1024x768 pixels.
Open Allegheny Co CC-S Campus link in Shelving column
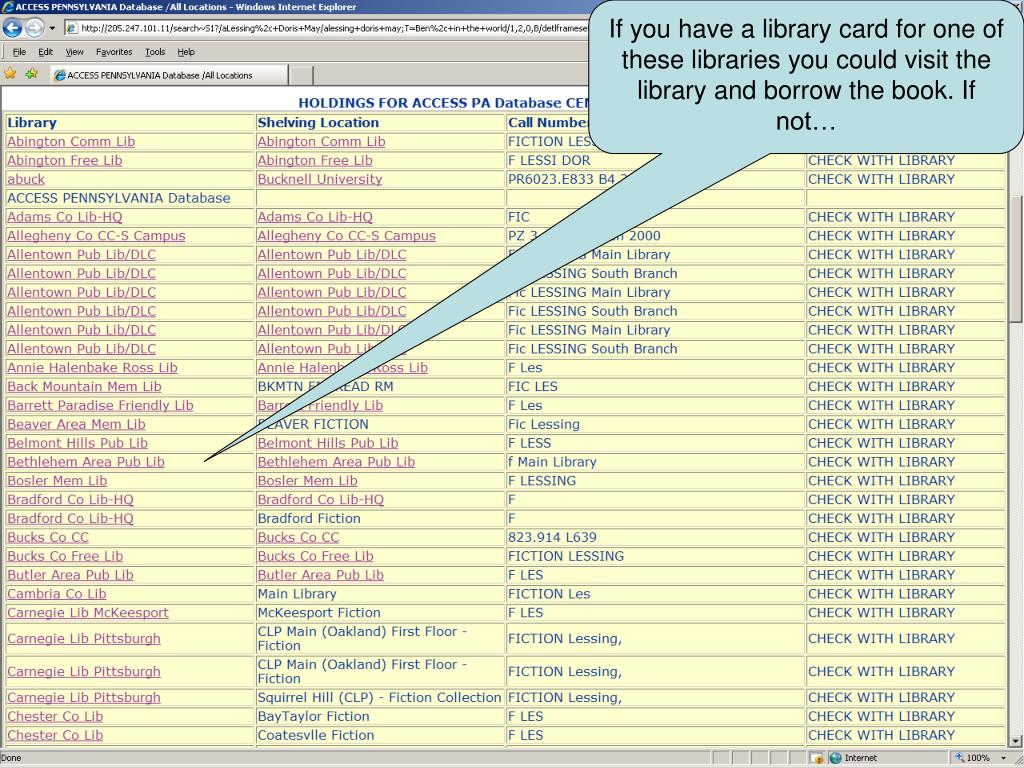tap(346, 236)
